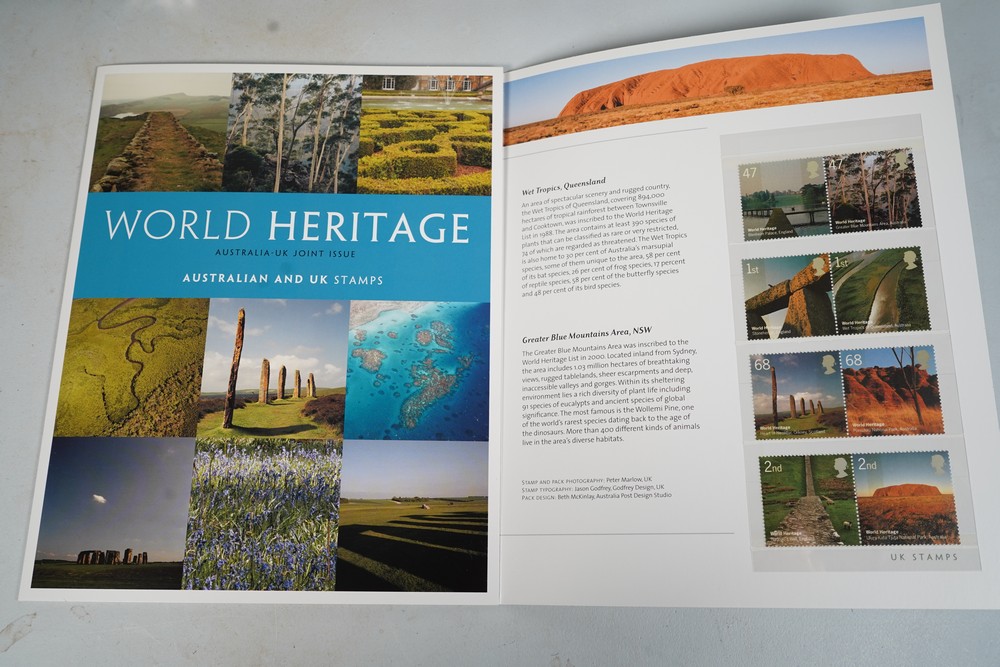Open the standing stones cover photo
The width and height of the screenshot is (1000, 667).
point(272,368)
